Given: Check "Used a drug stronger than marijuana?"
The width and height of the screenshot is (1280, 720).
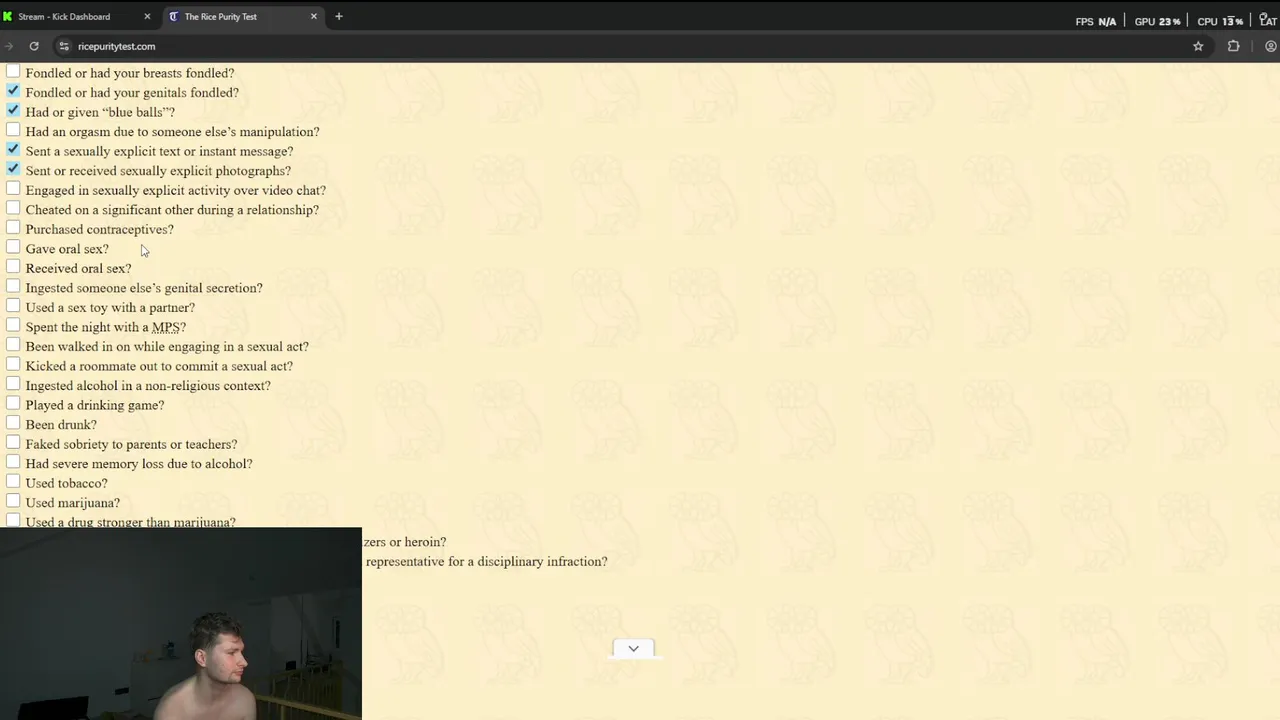Looking at the screenshot, I should pyautogui.click(x=13, y=521).
